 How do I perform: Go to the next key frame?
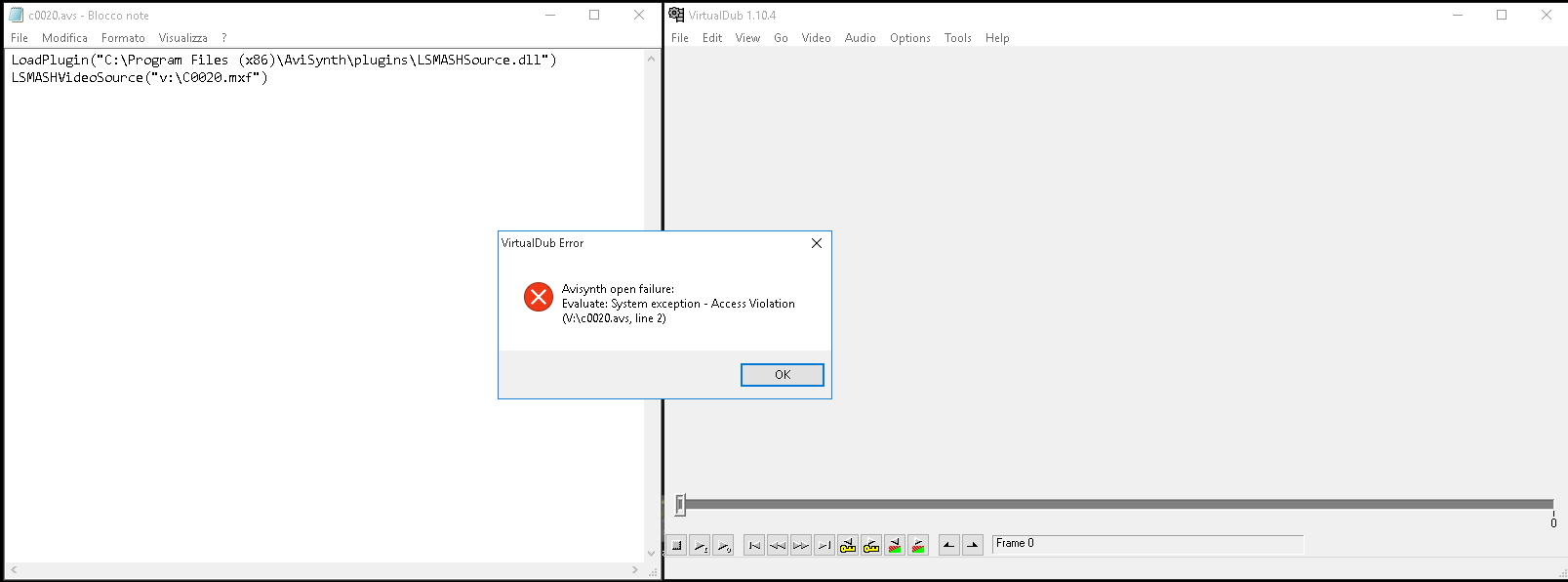click(871, 546)
